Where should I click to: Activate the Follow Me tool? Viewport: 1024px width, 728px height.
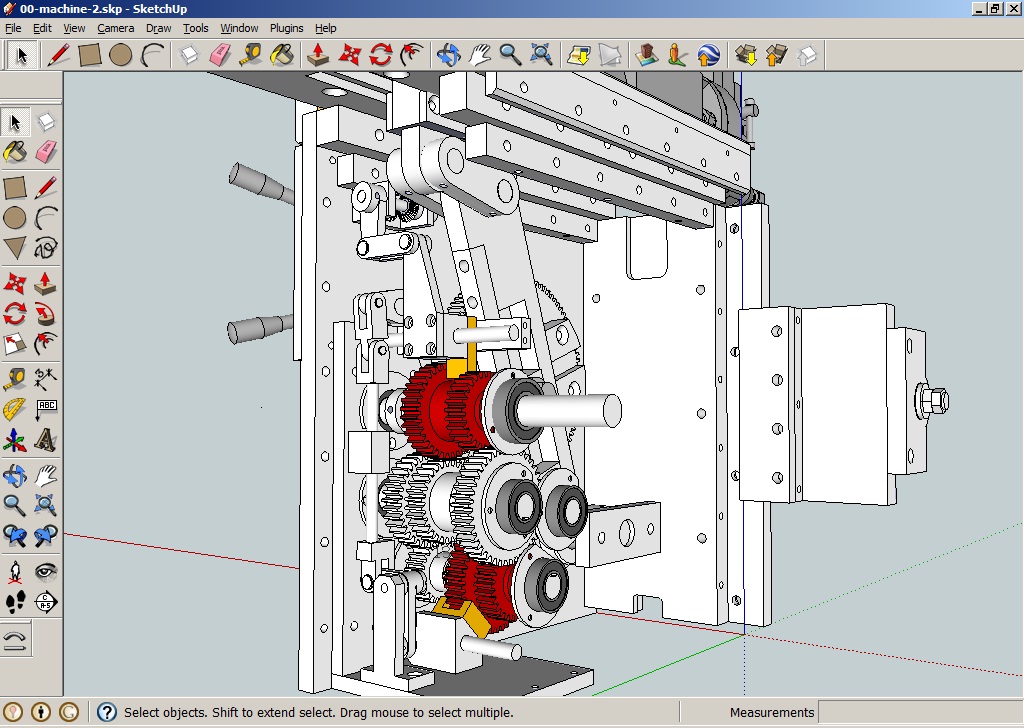pyautogui.click(x=45, y=314)
